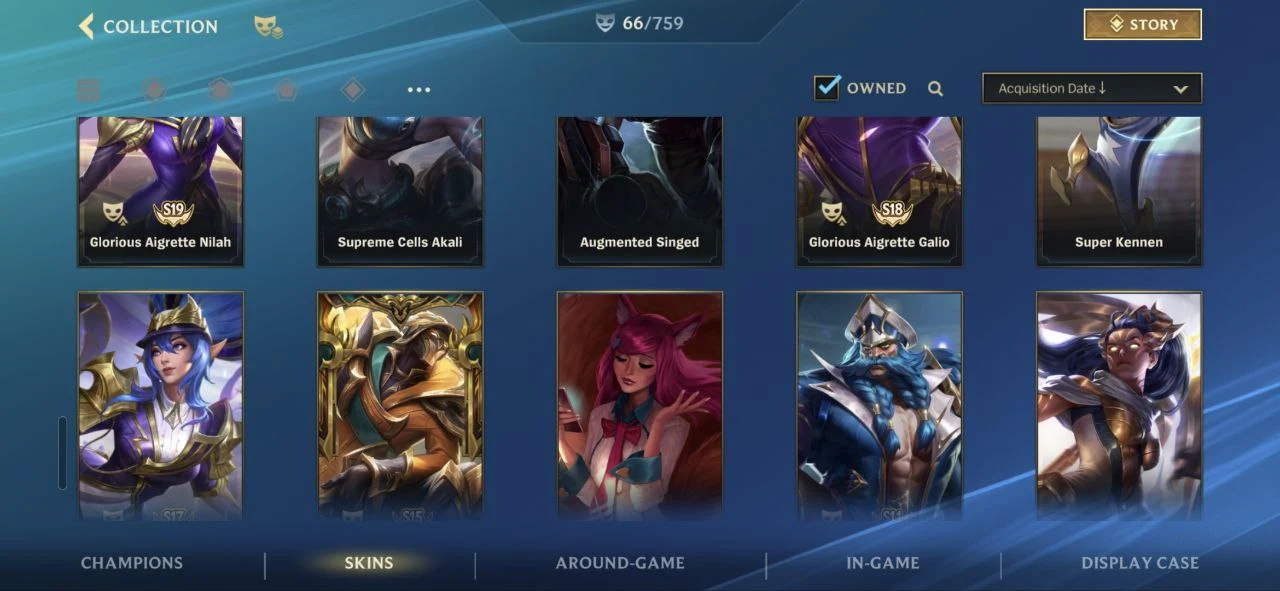Click the vertical scroll indicator on left edge
The height and width of the screenshot is (591, 1280).
tap(63, 453)
